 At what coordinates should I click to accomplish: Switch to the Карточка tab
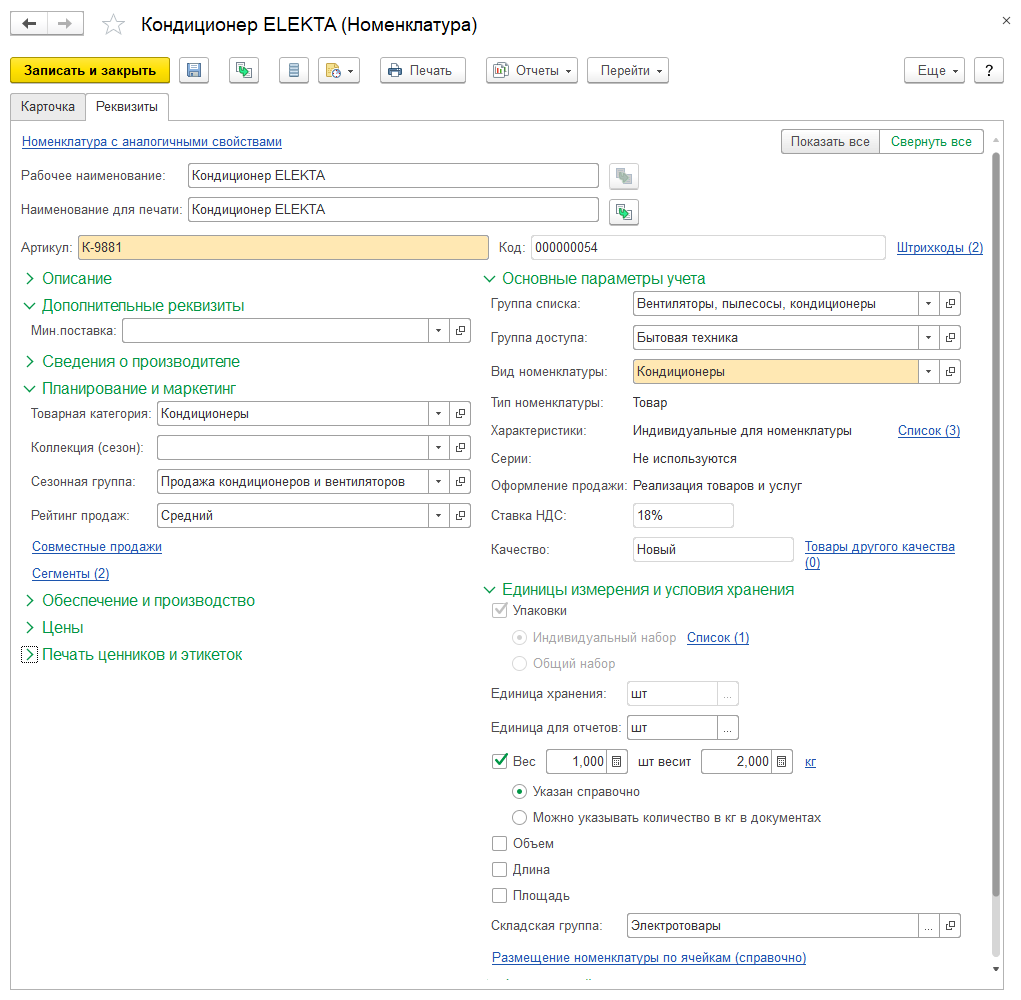[48, 107]
